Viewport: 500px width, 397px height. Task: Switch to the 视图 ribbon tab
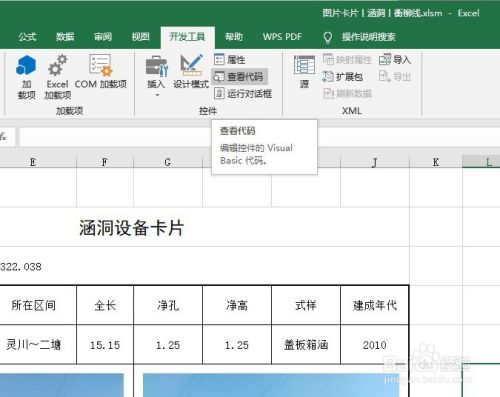point(140,37)
